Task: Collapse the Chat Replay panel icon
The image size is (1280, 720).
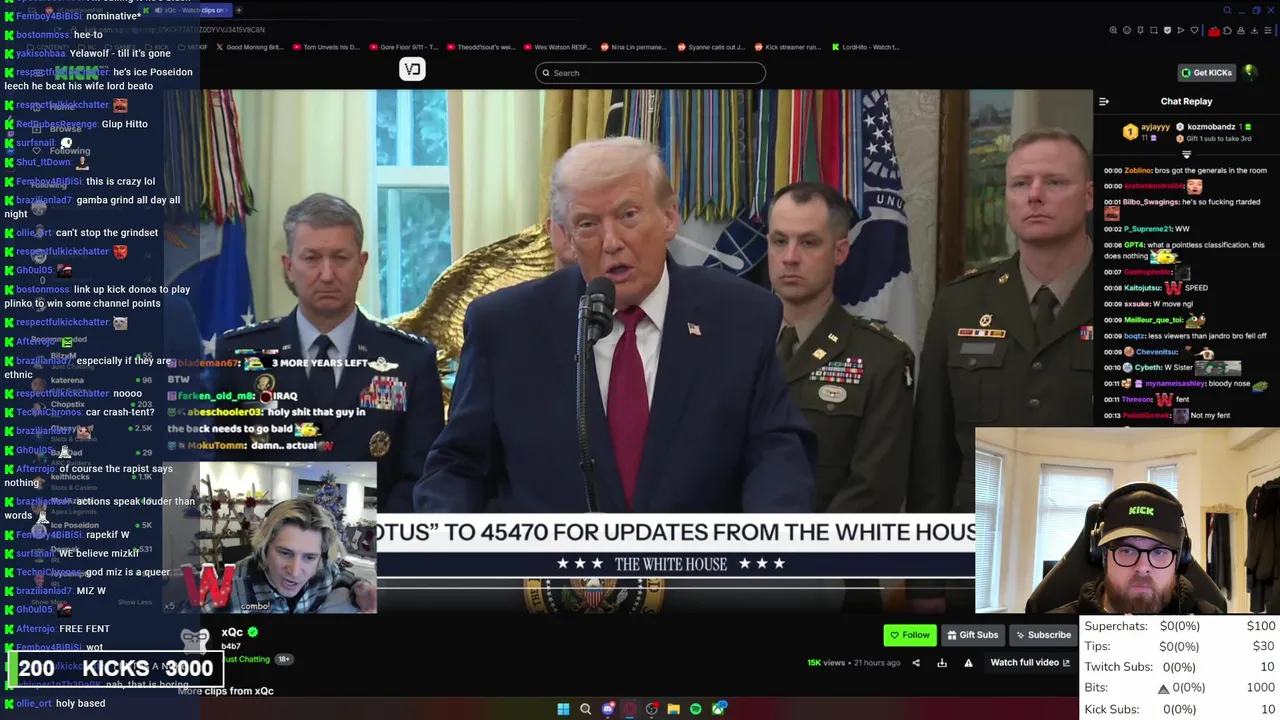Action: point(1104,101)
